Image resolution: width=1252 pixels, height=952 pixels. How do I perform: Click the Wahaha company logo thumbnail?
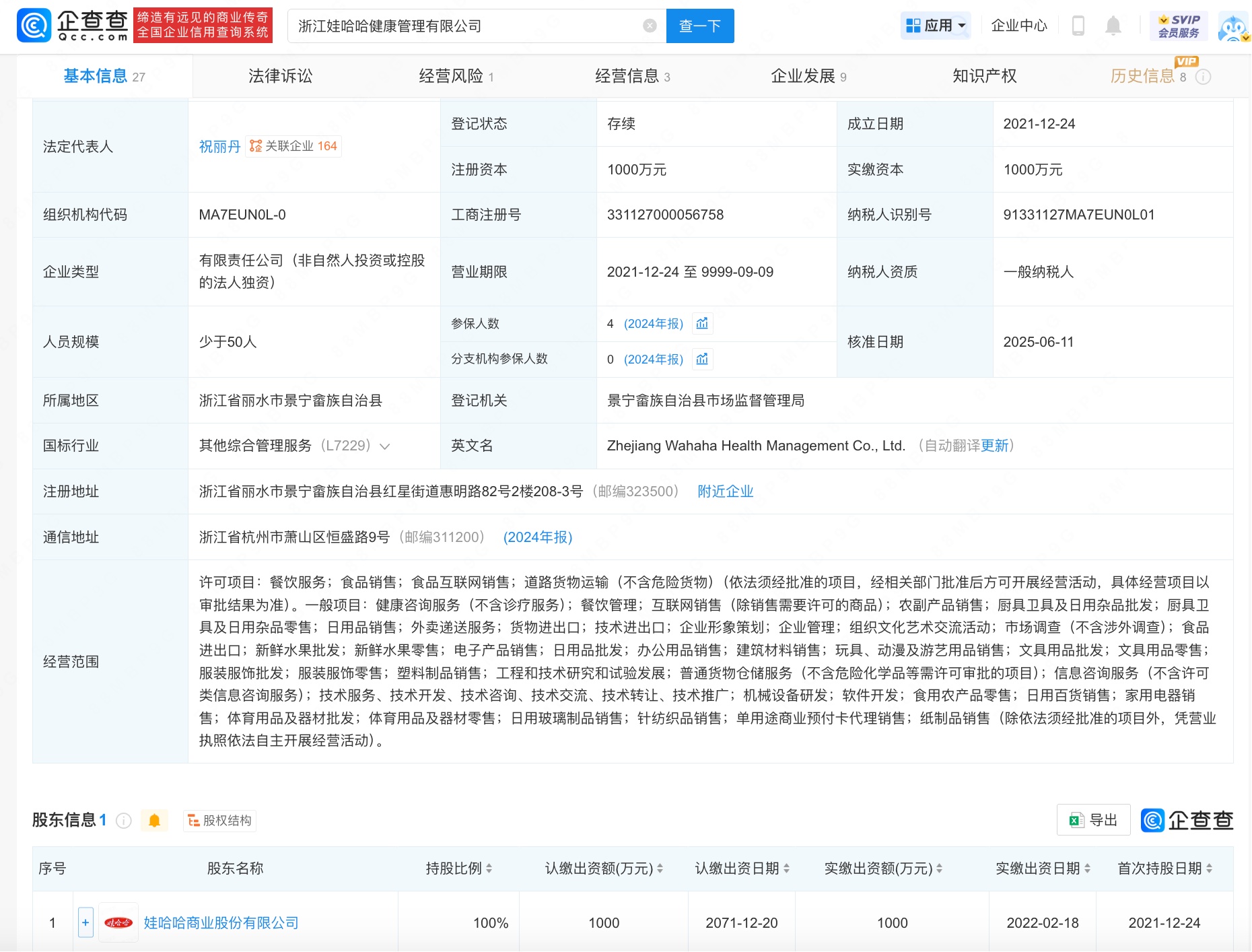(x=118, y=922)
